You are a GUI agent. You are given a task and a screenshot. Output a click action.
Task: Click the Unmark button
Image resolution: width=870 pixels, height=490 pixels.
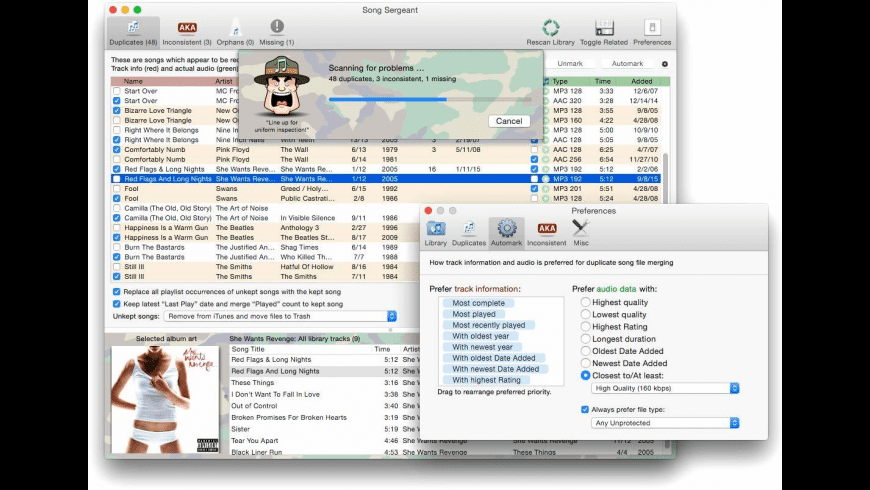click(570, 64)
